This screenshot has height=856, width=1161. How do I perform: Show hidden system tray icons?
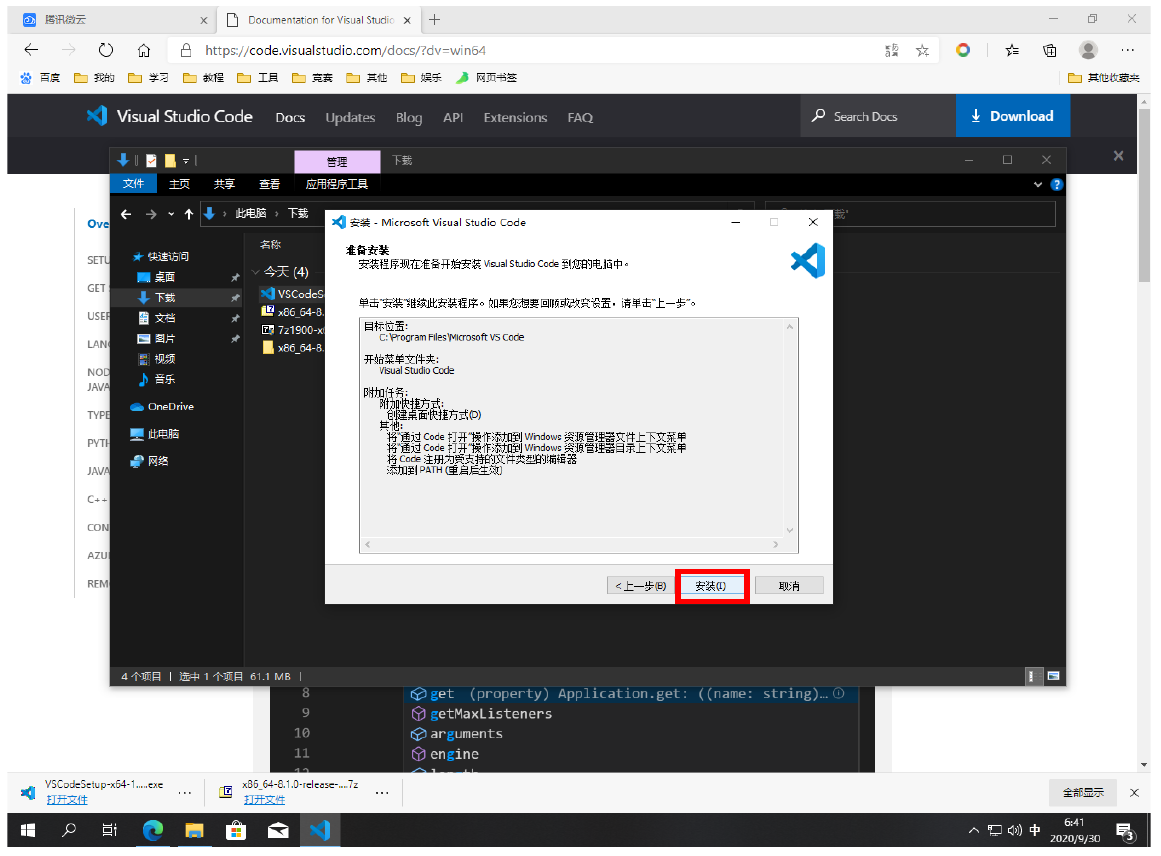[974, 830]
